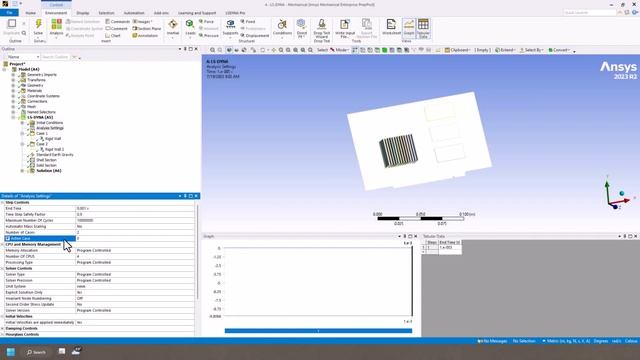Expand the Damping Controls section

pyautogui.click(x=2, y=329)
